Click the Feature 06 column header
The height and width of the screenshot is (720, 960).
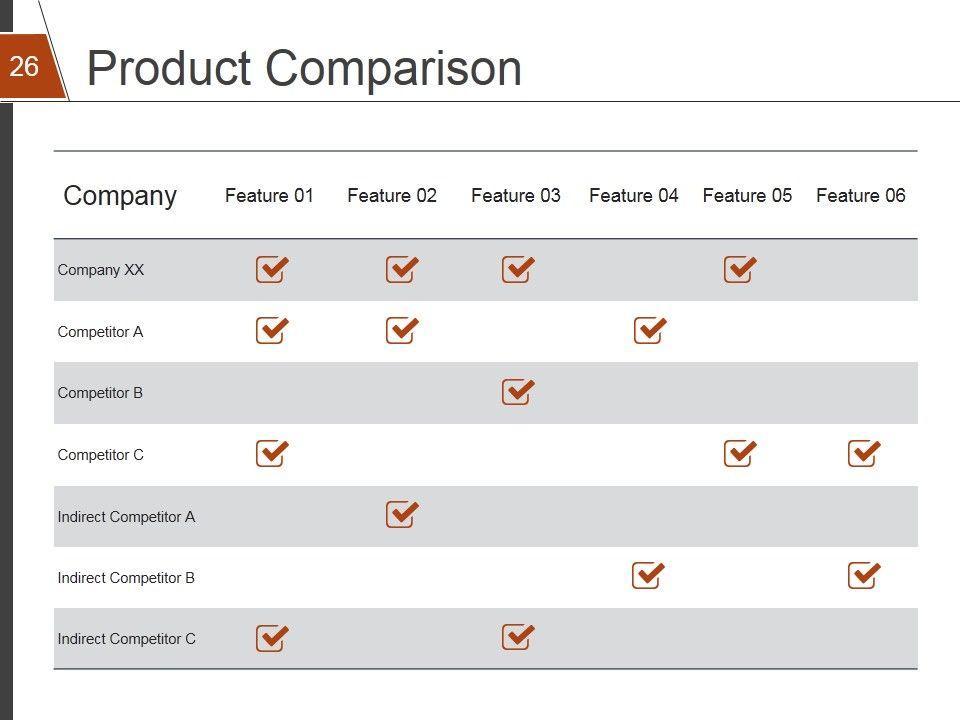point(860,195)
